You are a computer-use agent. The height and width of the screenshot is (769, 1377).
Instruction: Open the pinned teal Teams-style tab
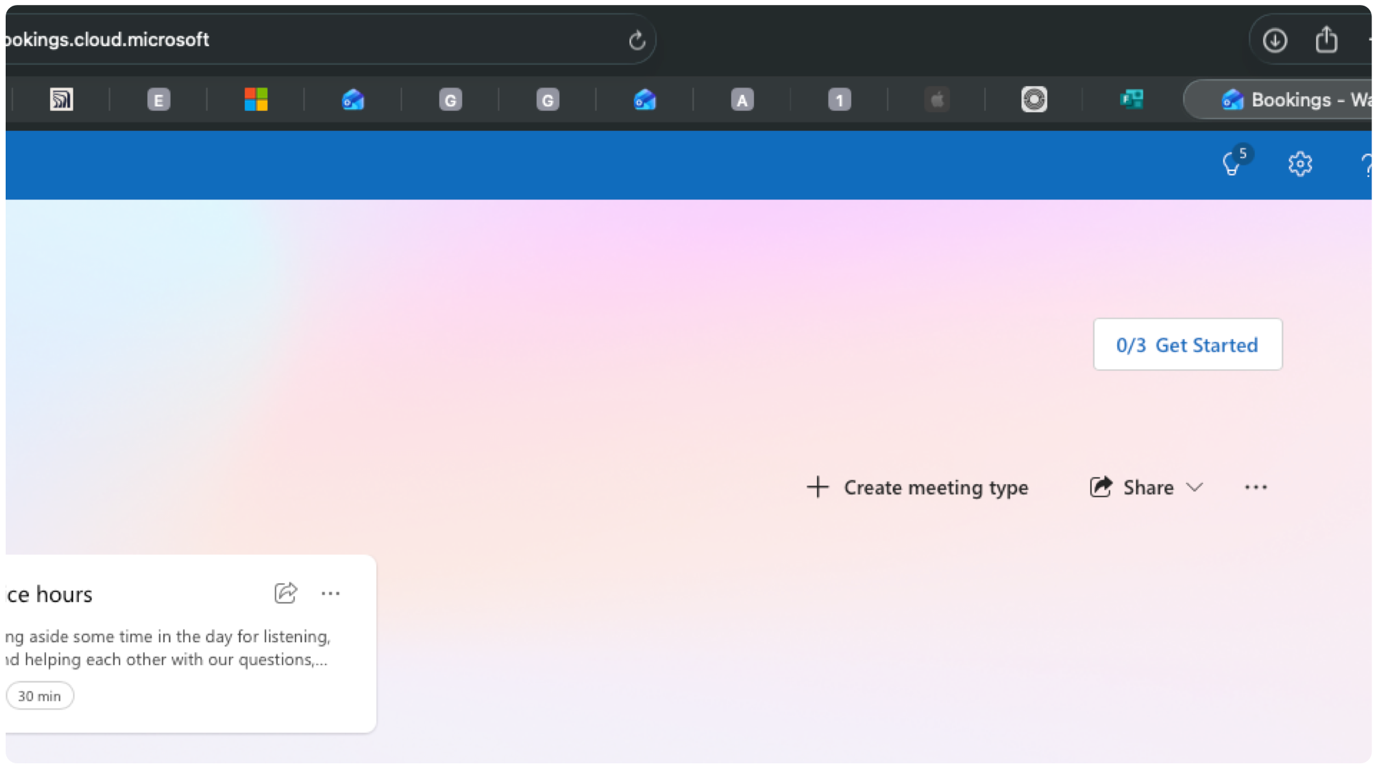(x=1131, y=99)
